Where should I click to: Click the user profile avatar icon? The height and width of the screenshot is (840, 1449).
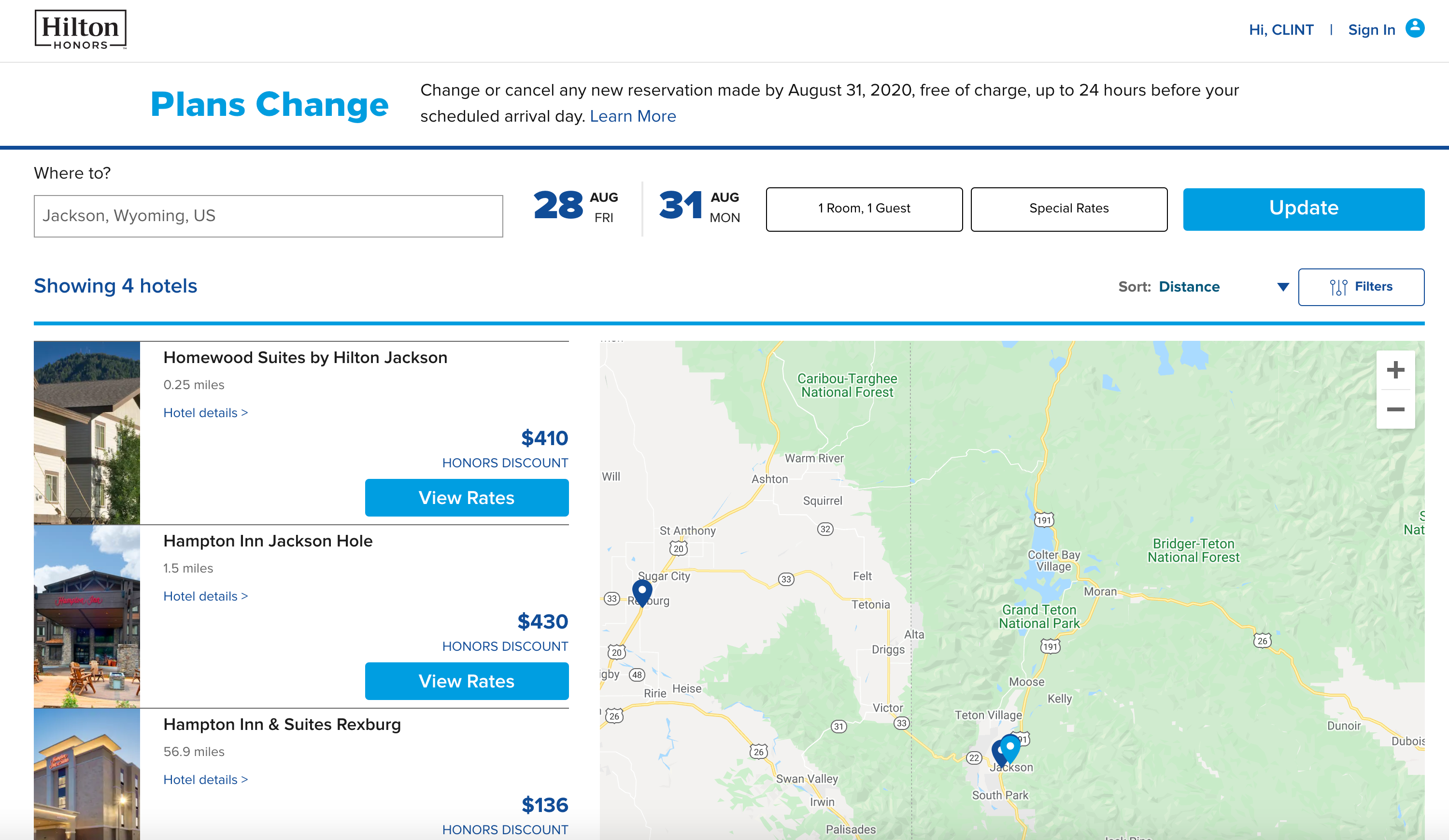[x=1415, y=28]
